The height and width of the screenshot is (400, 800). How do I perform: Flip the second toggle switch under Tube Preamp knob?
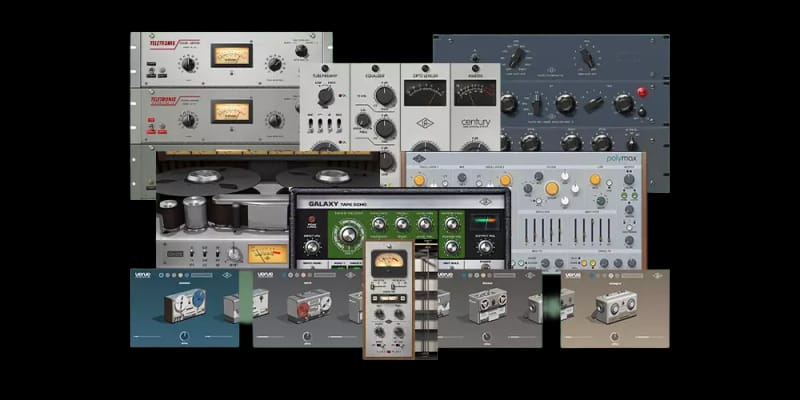tap(319, 125)
